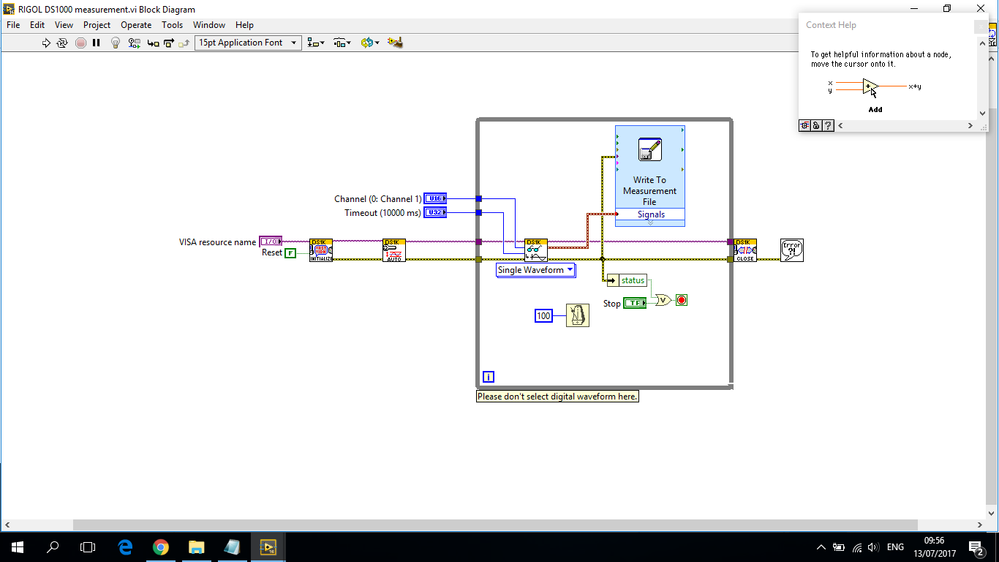This screenshot has width=999, height=562.
Task: Select the Wait Until Next ms metronome node
Action: pos(578,315)
